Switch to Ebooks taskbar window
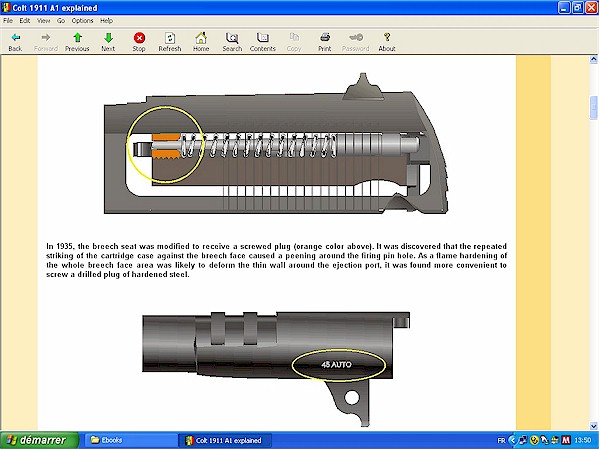The height and width of the screenshot is (450, 600). pyautogui.click(x=130, y=440)
